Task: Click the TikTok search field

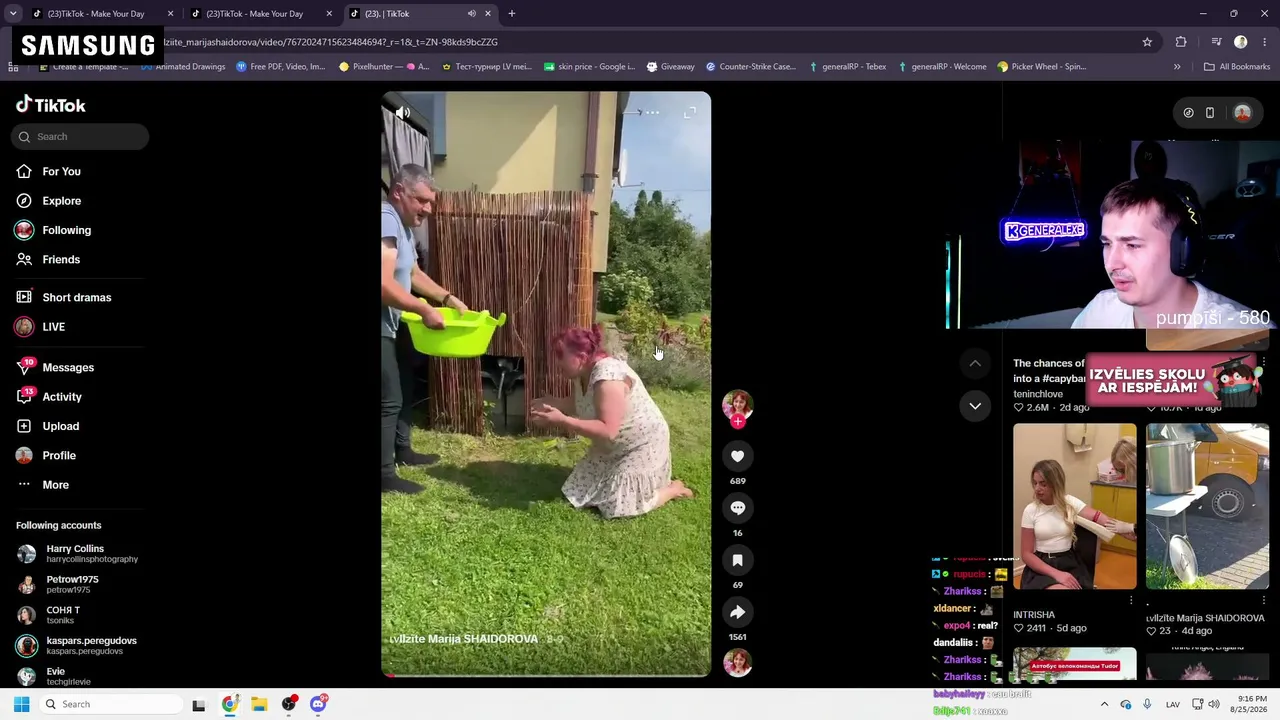Action: coord(80,137)
